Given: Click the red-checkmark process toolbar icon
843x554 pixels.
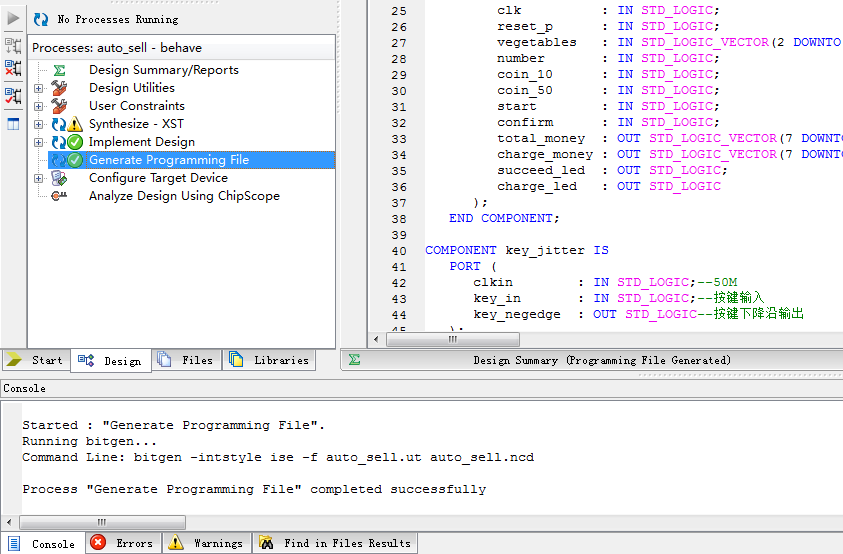Looking at the screenshot, I should point(13,96).
